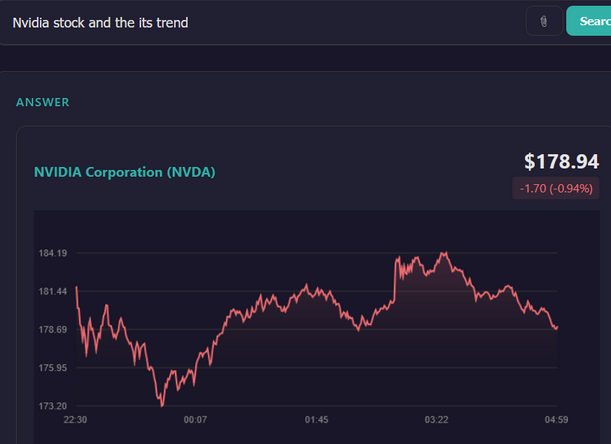Click the 175.95 y-axis label

[52, 368]
